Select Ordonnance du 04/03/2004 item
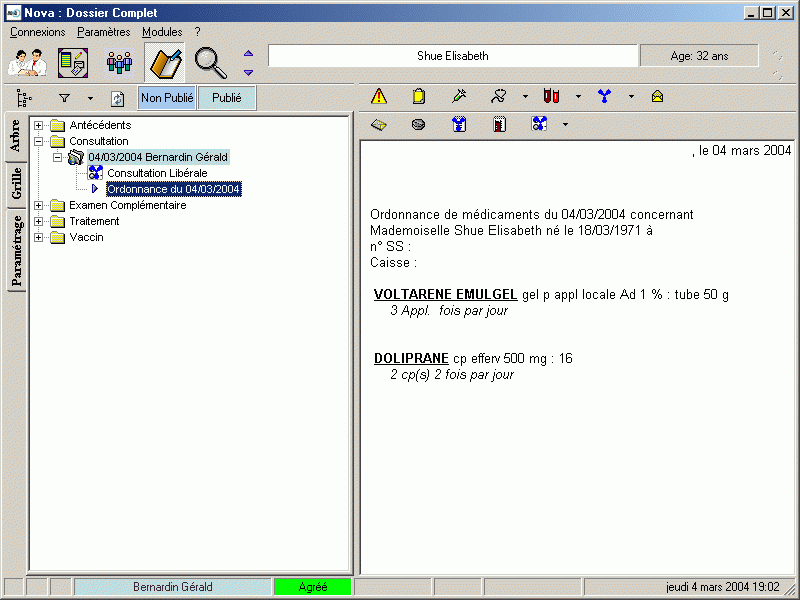The image size is (800, 600). [173, 189]
